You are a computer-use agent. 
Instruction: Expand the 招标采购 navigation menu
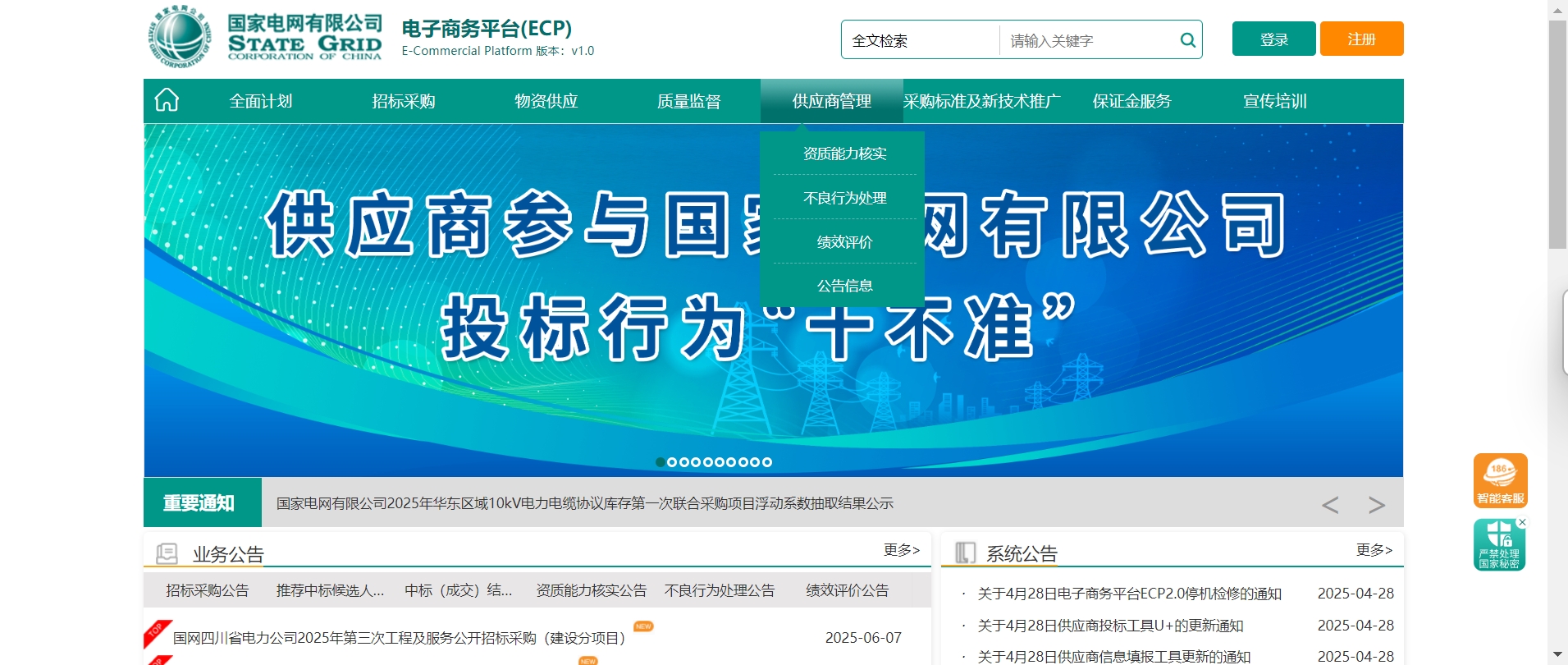[403, 101]
